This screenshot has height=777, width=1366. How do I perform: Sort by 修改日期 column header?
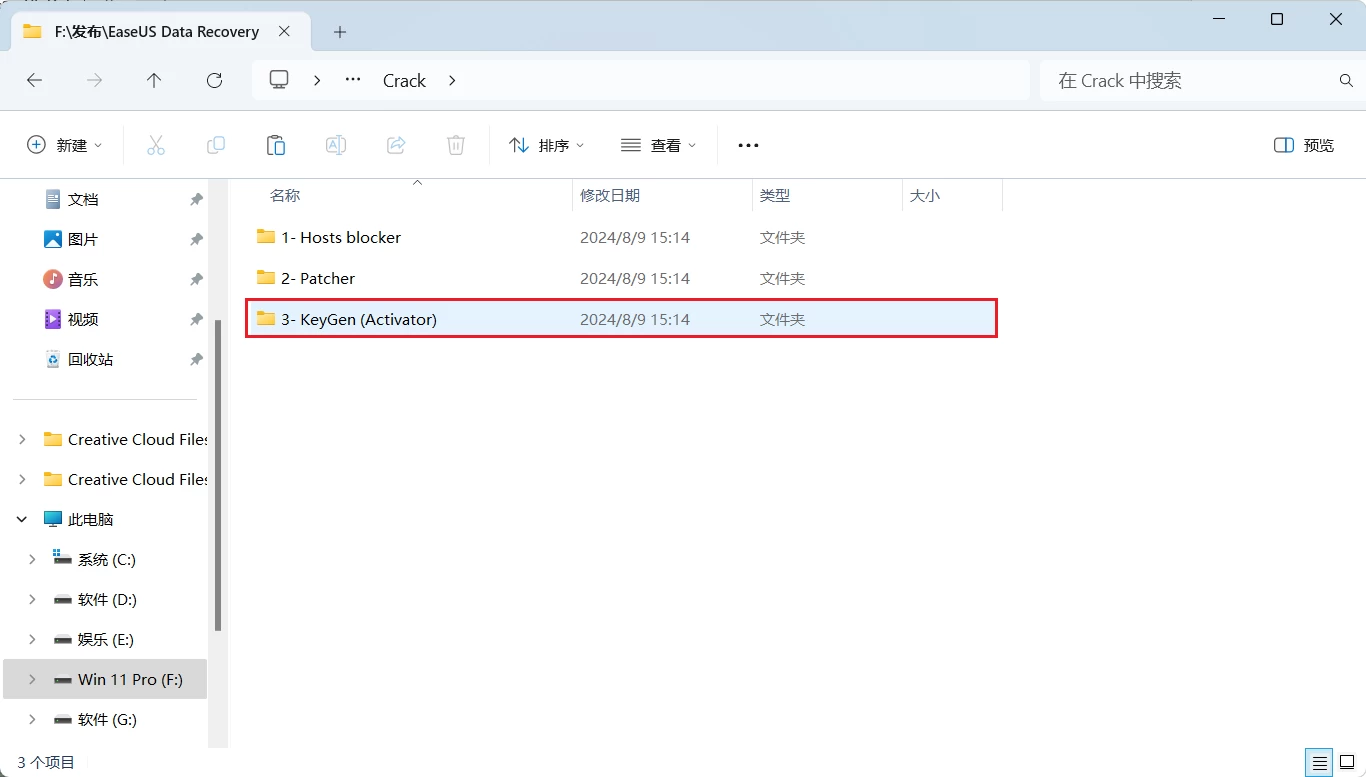(610, 196)
